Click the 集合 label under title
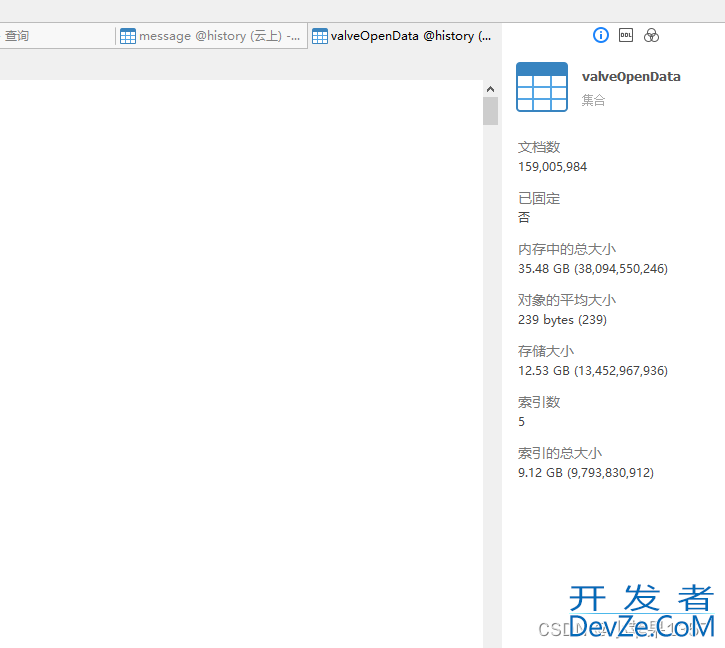This screenshot has height=648, width=725. 593,100
